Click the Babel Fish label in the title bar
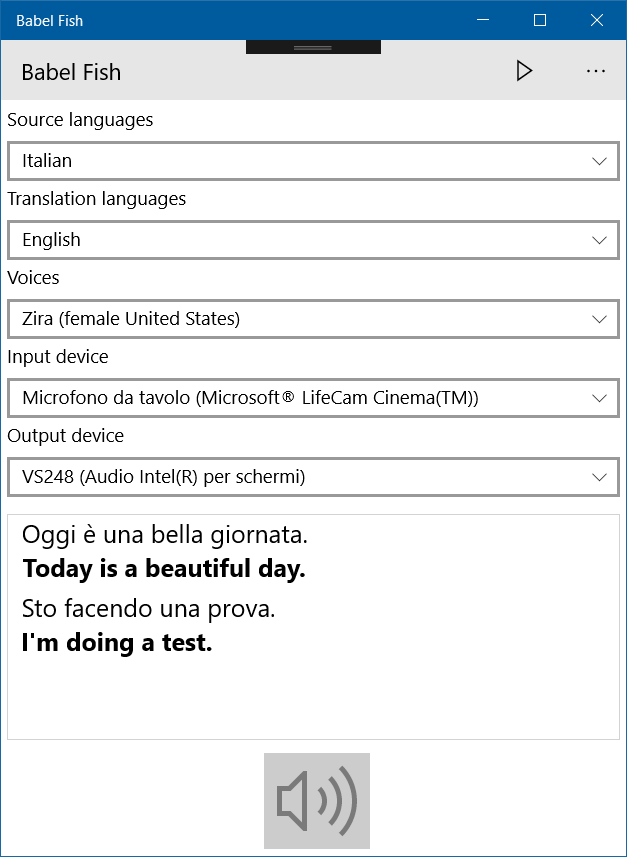This screenshot has width=627, height=857. (49, 20)
